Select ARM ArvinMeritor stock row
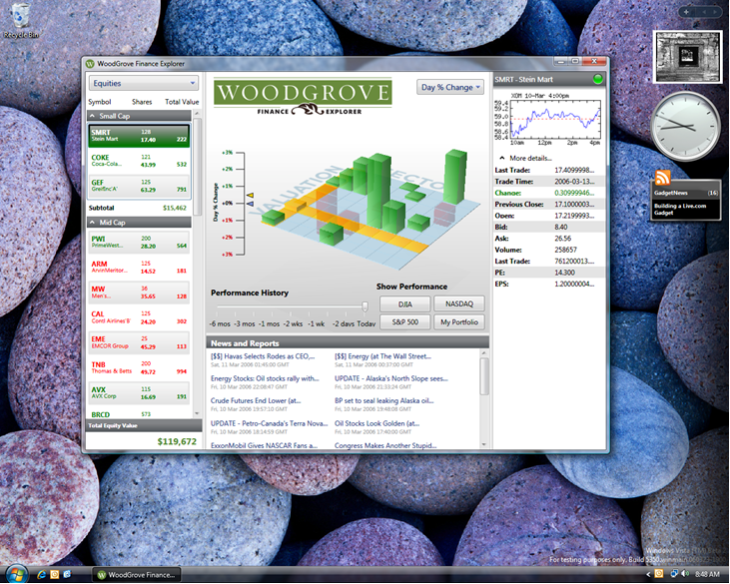This screenshot has width=730, height=584. [139, 267]
